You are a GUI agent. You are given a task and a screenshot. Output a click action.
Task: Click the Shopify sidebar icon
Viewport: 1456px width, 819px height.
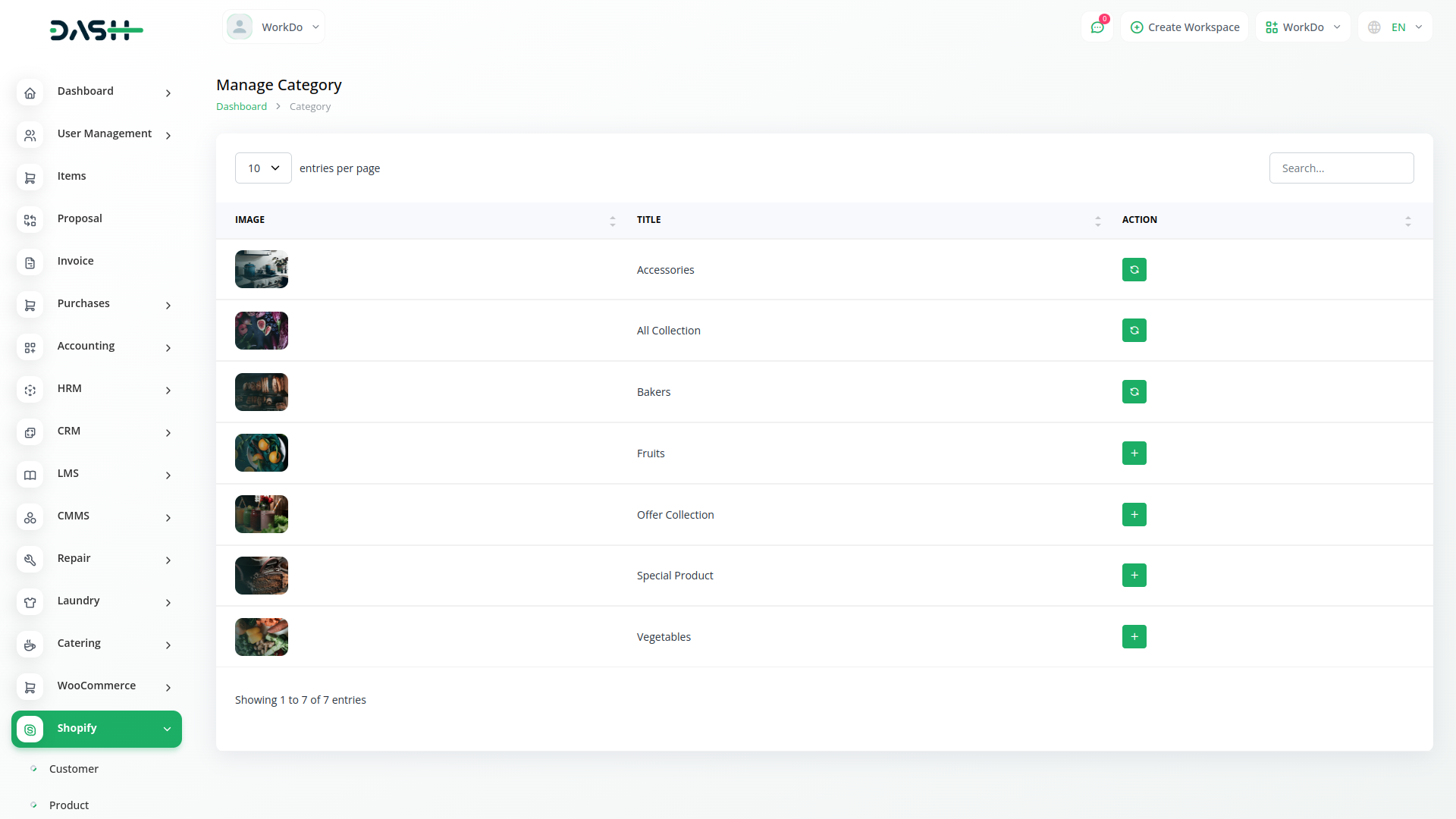(x=30, y=730)
